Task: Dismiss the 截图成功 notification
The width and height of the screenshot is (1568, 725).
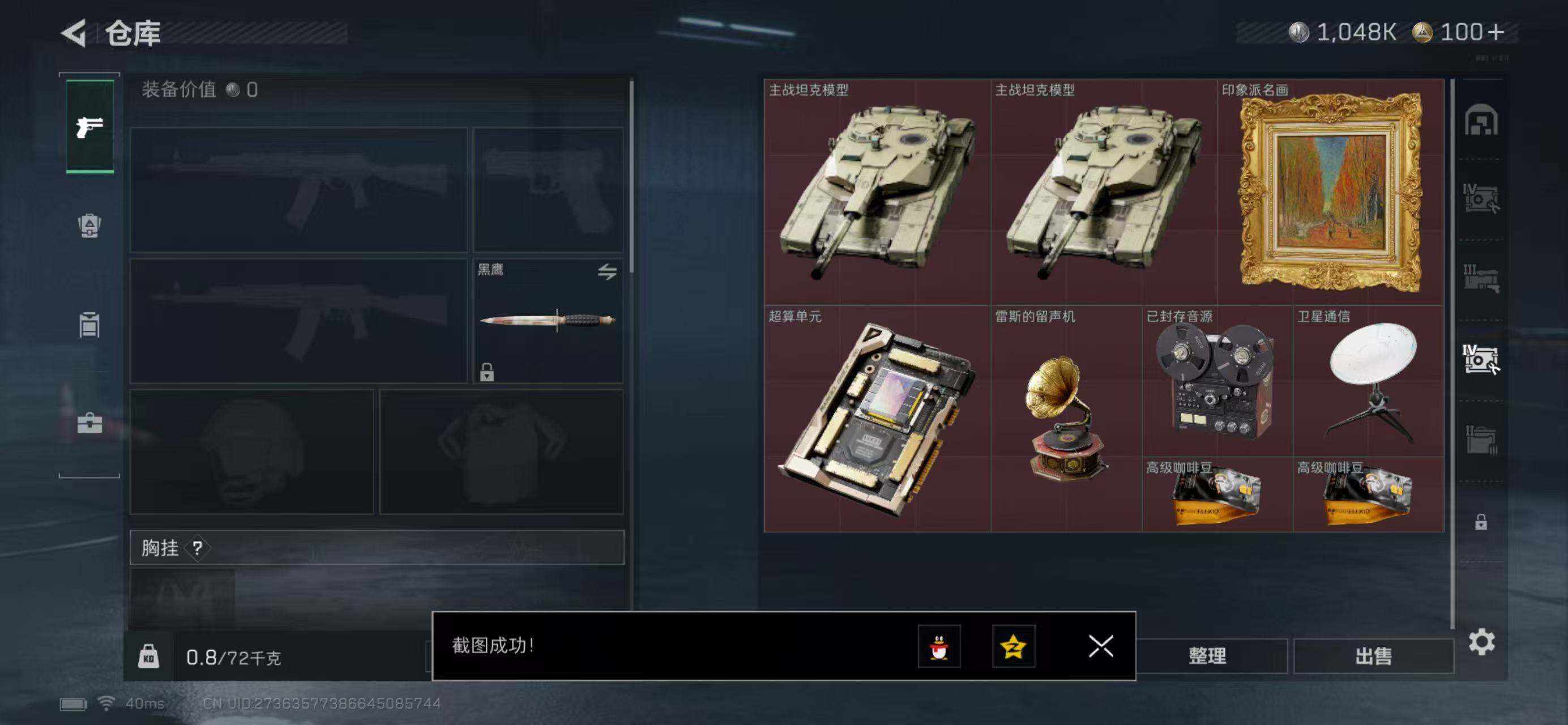Action: coord(1100,646)
